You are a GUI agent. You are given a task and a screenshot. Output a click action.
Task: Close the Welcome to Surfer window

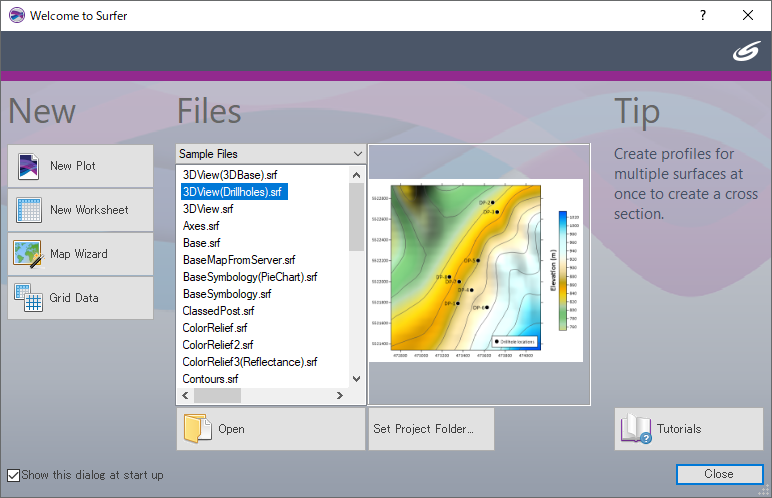pos(748,15)
